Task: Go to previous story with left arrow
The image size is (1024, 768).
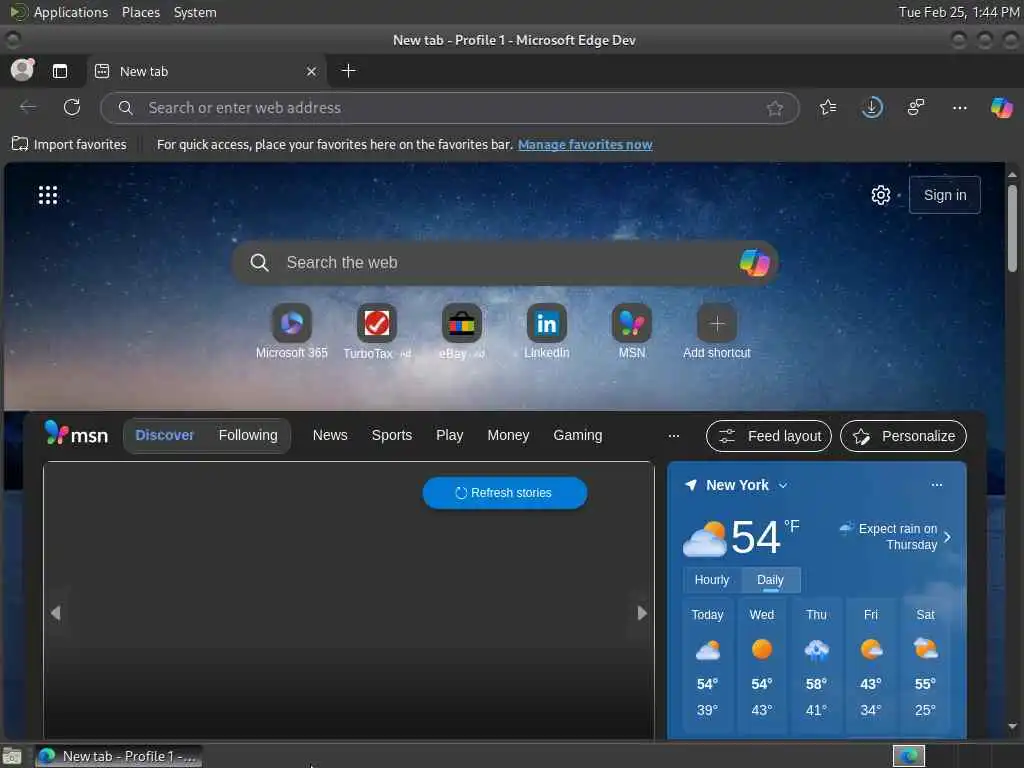Action: point(56,613)
